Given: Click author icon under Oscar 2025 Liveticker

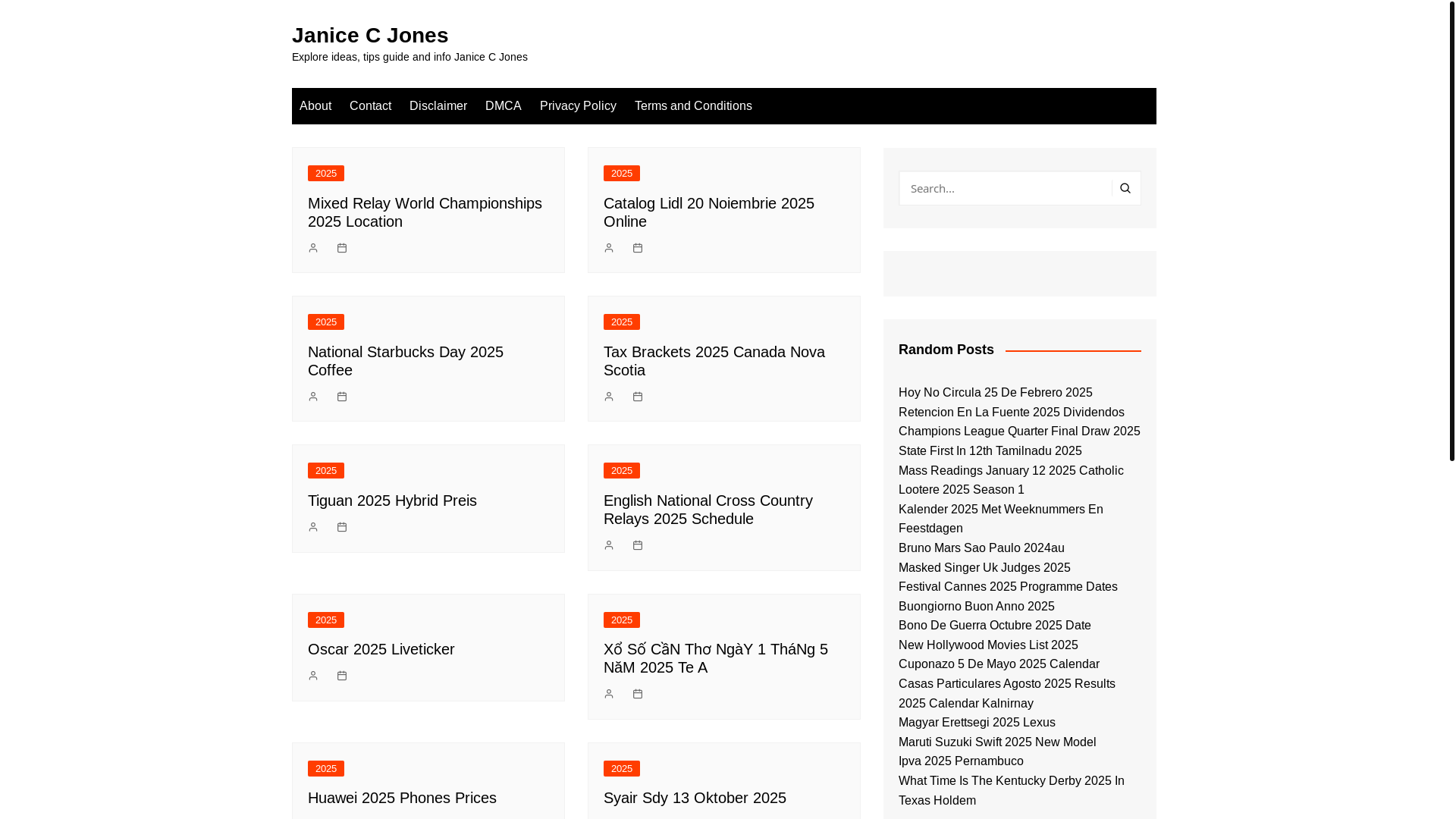Looking at the screenshot, I should [x=313, y=676].
